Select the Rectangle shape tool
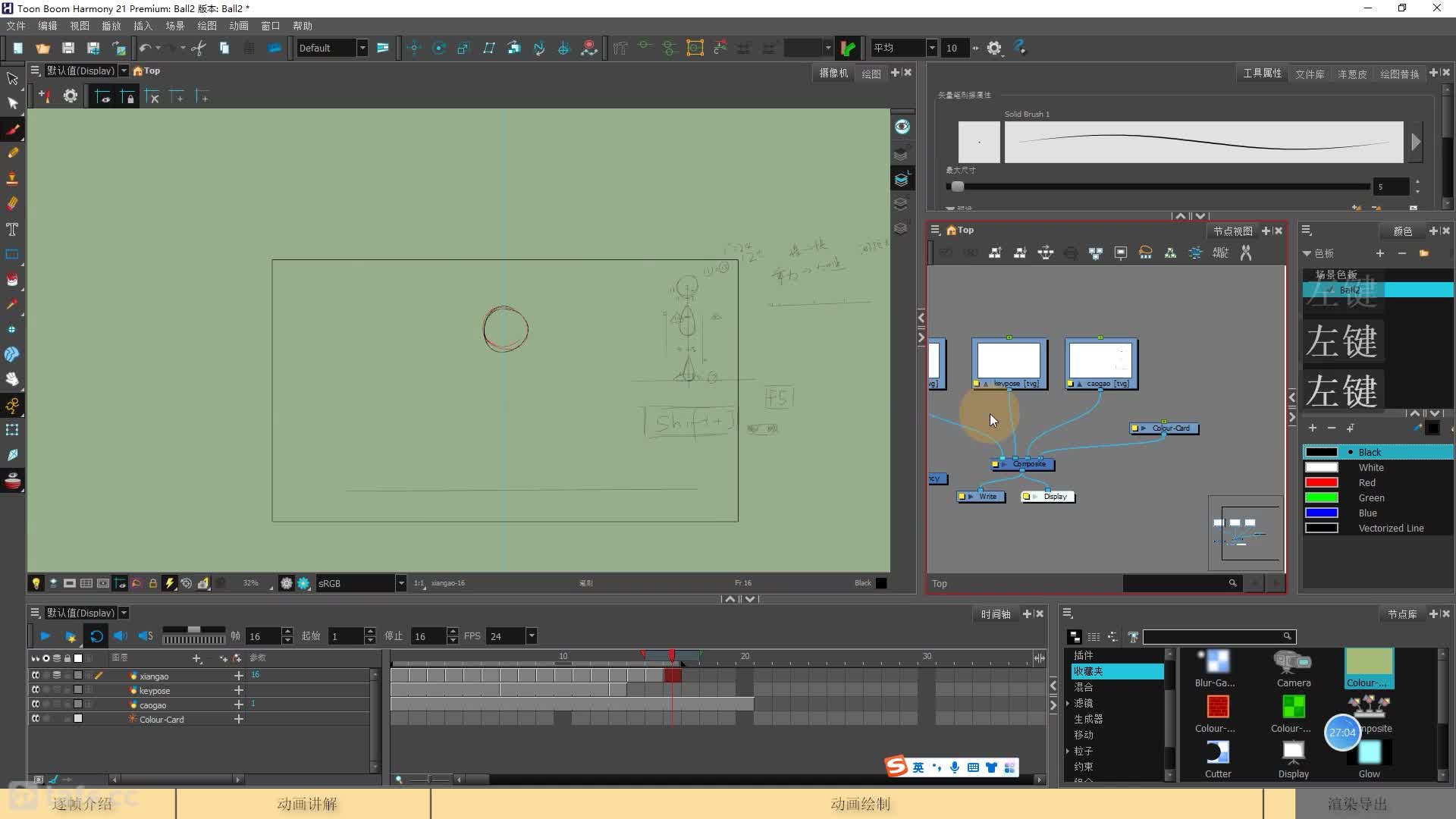The height and width of the screenshot is (819, 1456). [12, 254]
